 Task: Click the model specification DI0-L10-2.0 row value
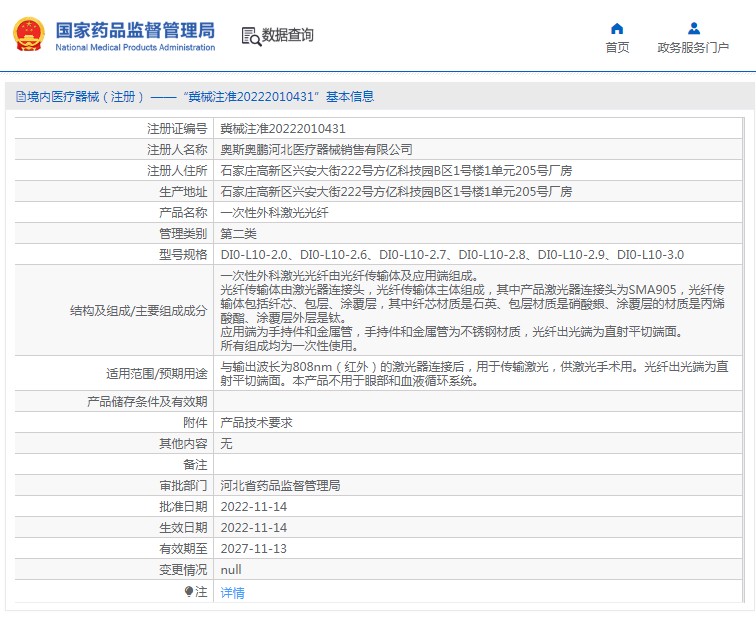click(452, 255)
